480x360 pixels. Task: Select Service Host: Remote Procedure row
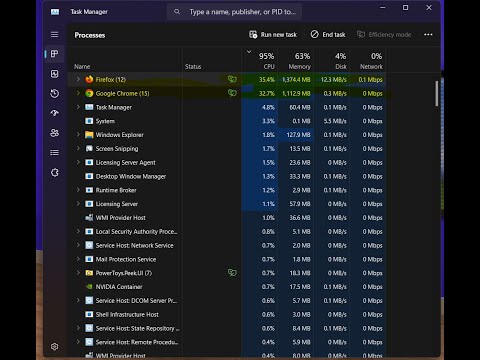pyautogui.click(x=227, y=342)
